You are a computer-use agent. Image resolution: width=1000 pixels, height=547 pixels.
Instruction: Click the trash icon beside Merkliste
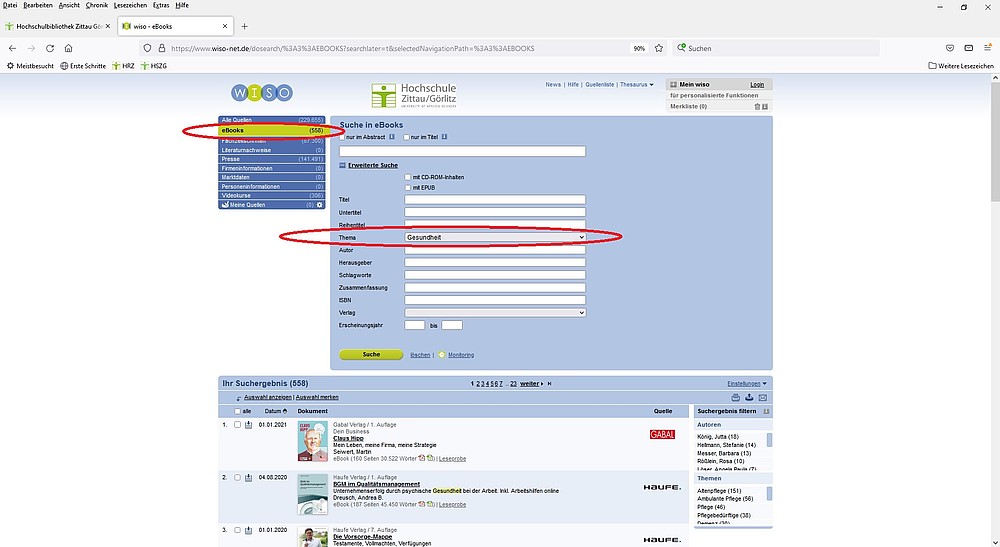coord(757,106)
